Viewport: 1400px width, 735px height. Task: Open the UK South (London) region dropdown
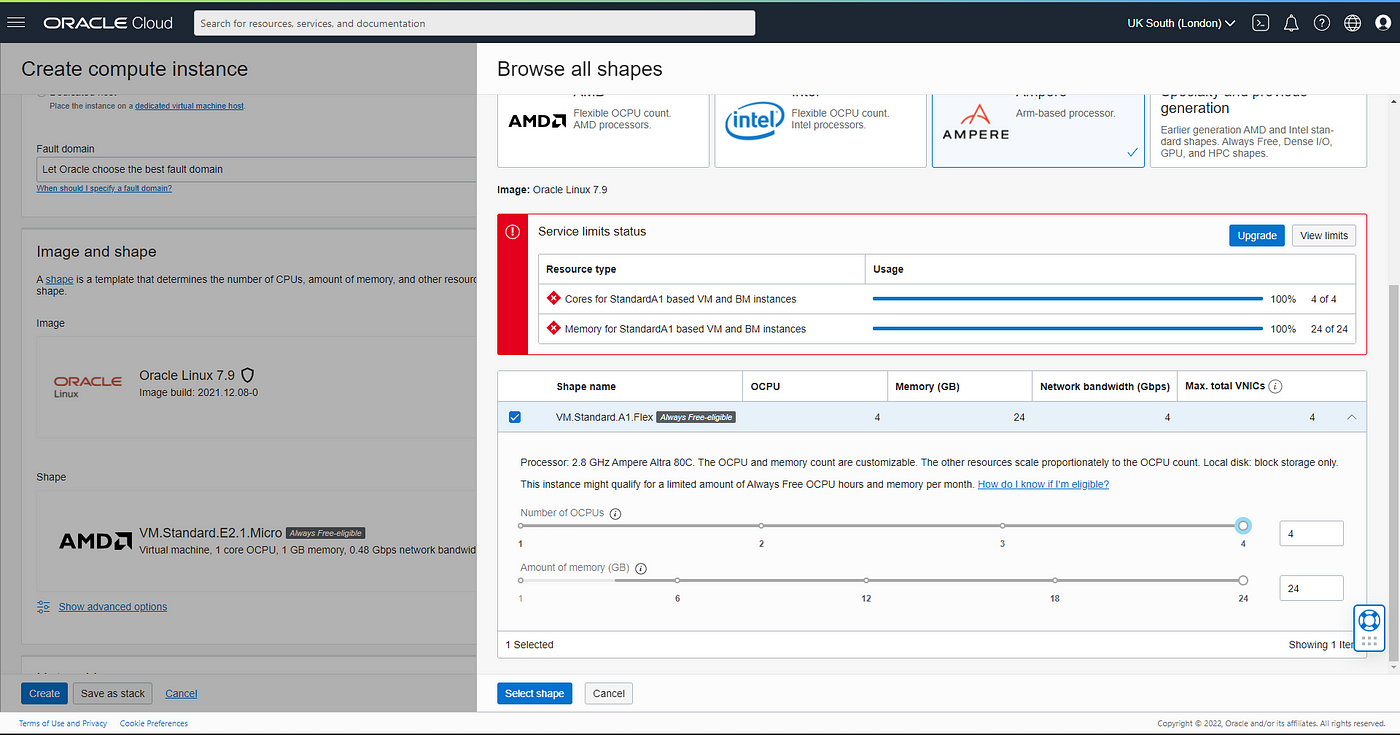pyautogui.click(x=1181, y=23)
